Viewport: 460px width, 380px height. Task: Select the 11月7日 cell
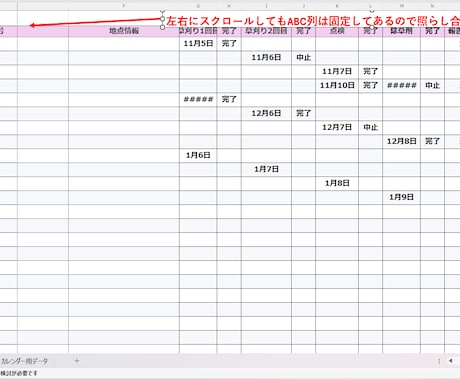pos(337,72)
